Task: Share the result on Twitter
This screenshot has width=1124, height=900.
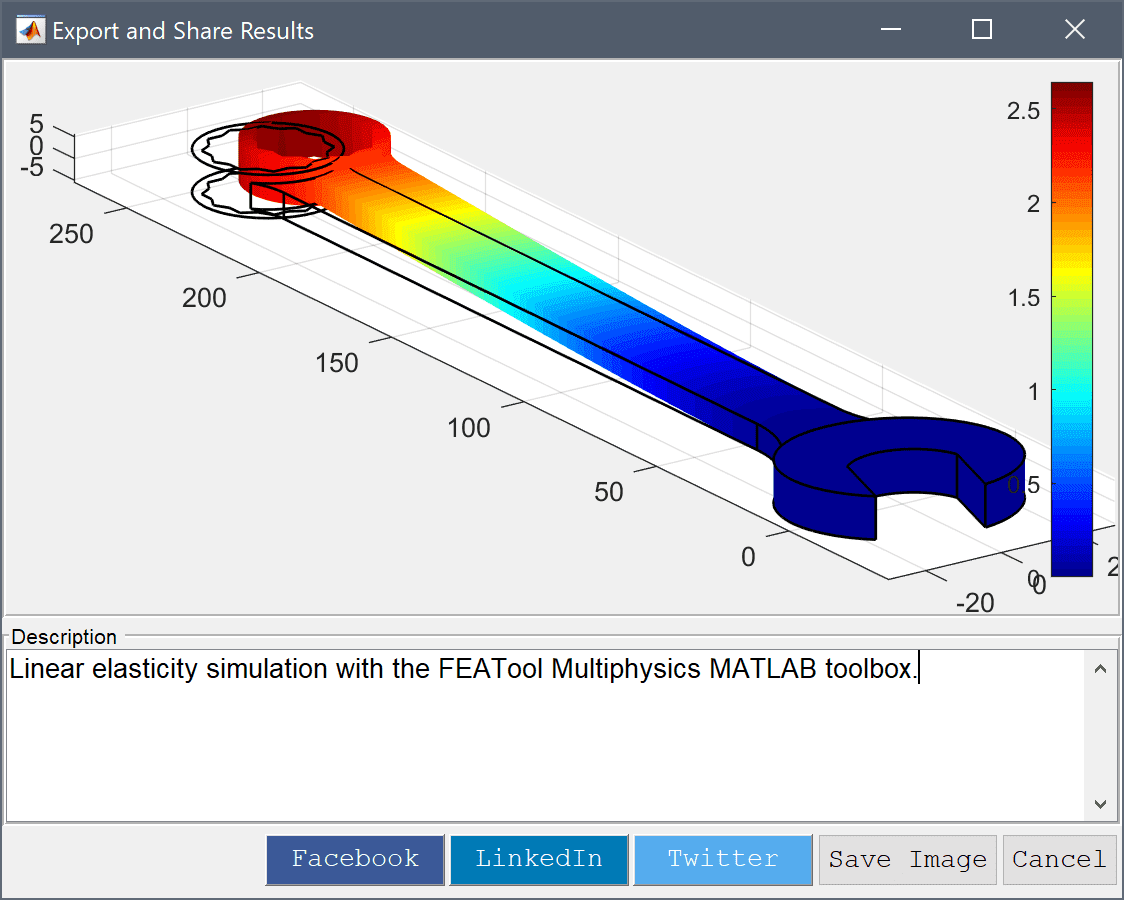Action: coord(723,859)
